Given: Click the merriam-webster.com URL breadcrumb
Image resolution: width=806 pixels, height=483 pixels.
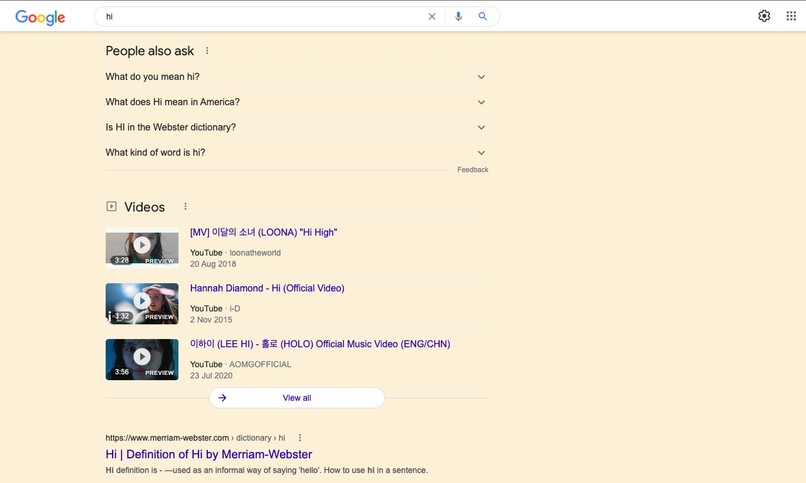Looking at the screenshot, I should coord(195,438).
